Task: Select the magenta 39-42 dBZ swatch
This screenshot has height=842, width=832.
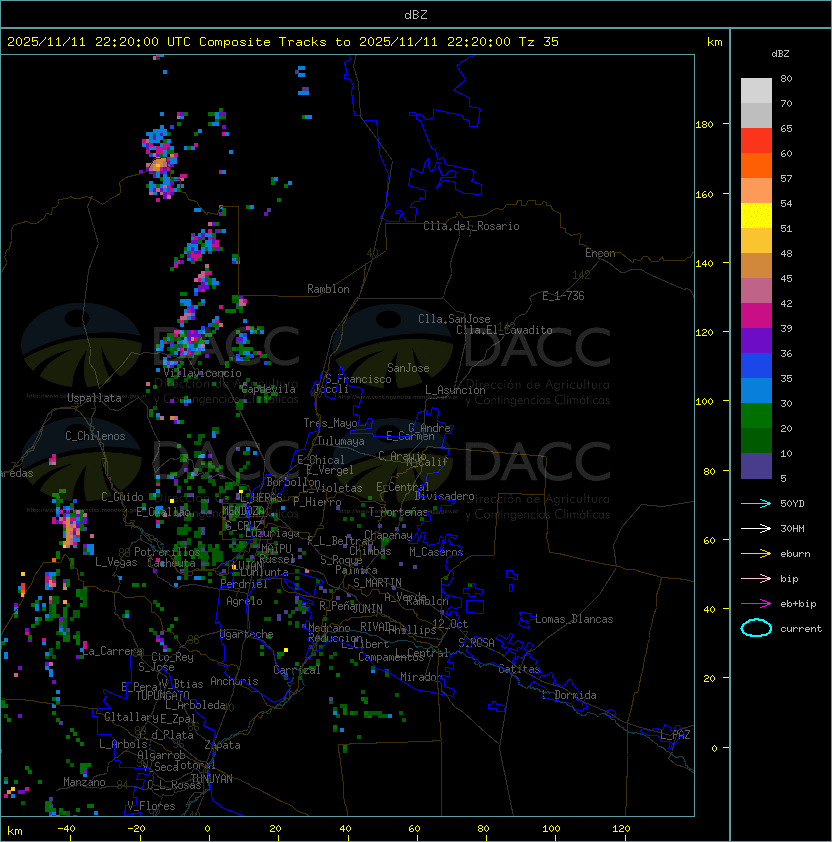Action: click(x=756, y=315)
